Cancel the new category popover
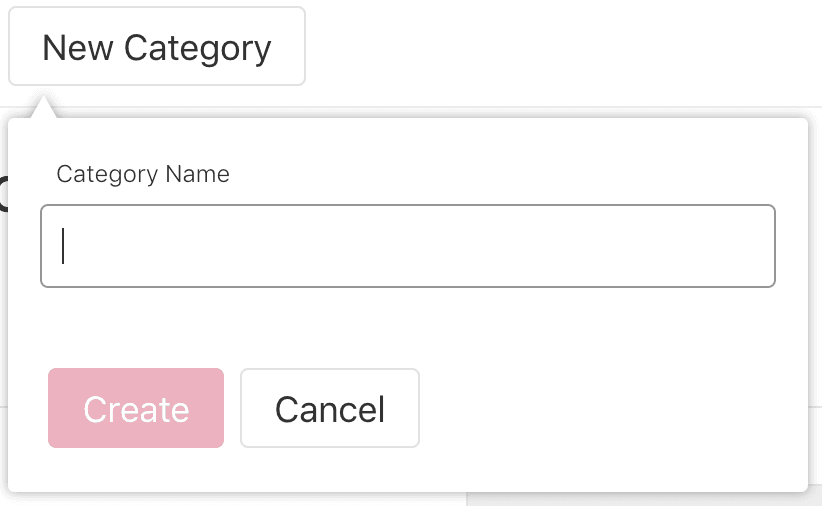 coord(329,408)
